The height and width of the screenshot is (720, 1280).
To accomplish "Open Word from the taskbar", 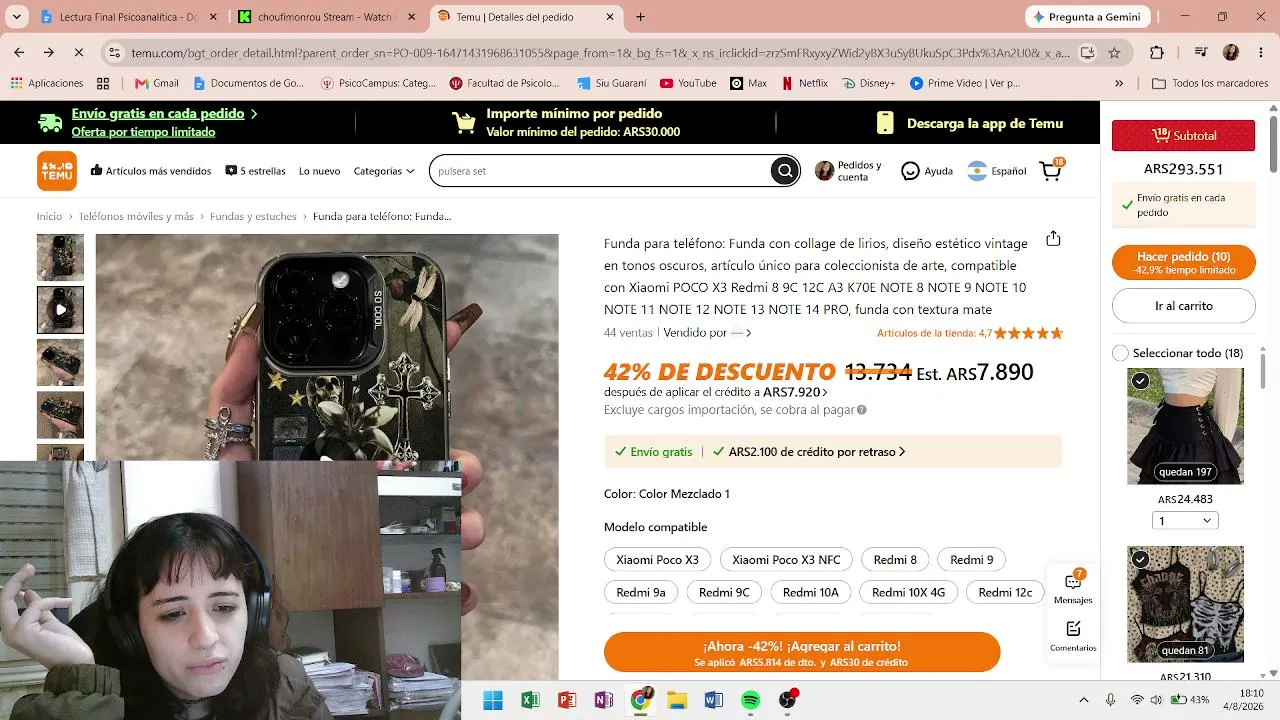I will [714, 700].
